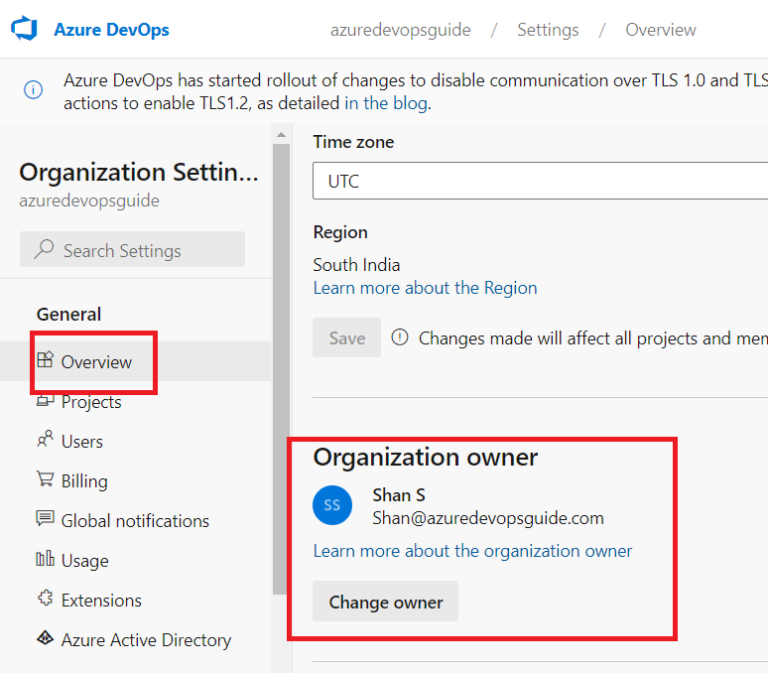The width and height of the screenshot is (768, 673).
Task: Open Learn more about organization owner link
Action: pos(473,551)
